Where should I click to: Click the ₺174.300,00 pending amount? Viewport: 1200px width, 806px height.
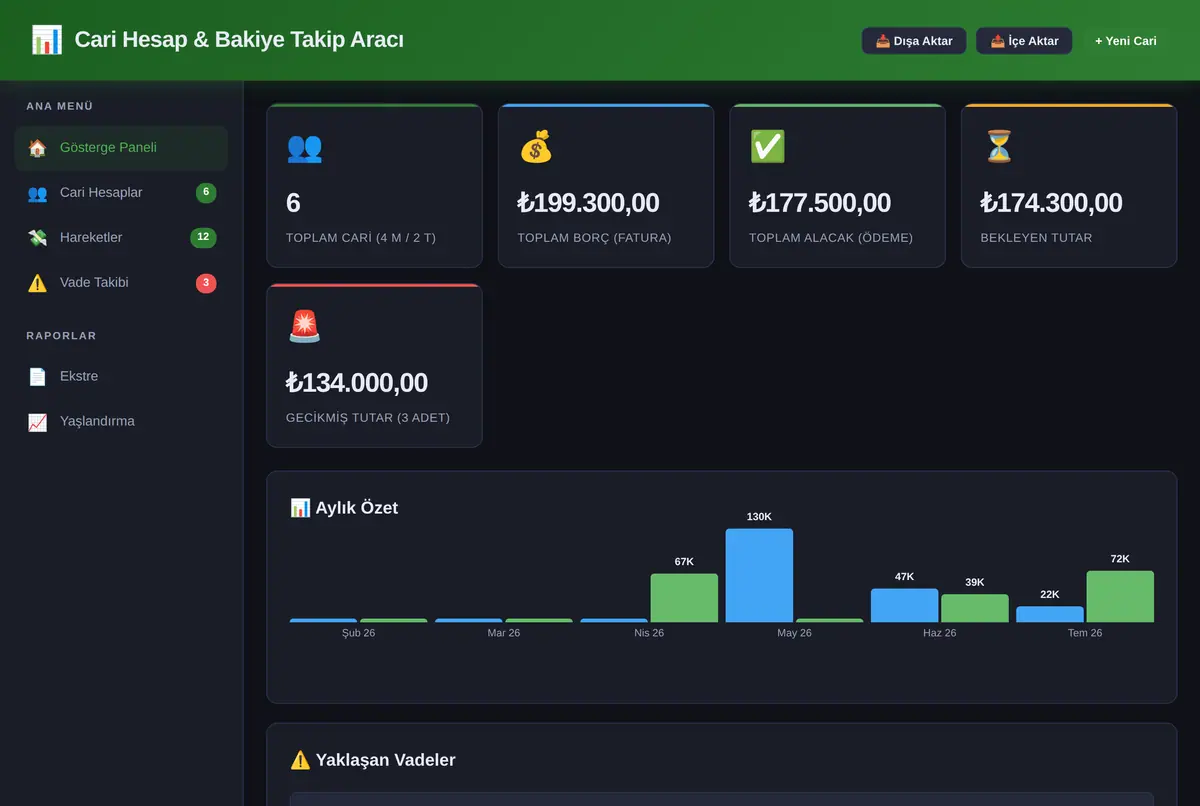click(x=1052, y=203)
